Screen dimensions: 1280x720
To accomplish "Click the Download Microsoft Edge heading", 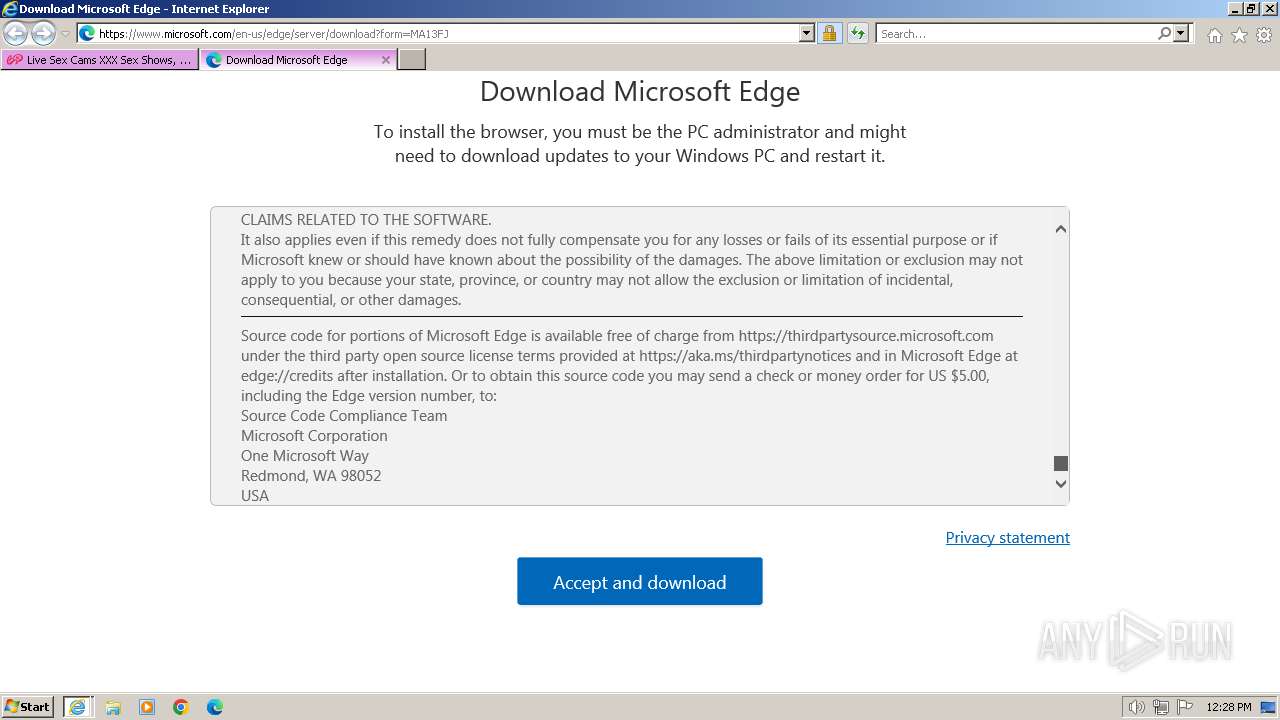I will pyautogui.click(x=640, y=91).
